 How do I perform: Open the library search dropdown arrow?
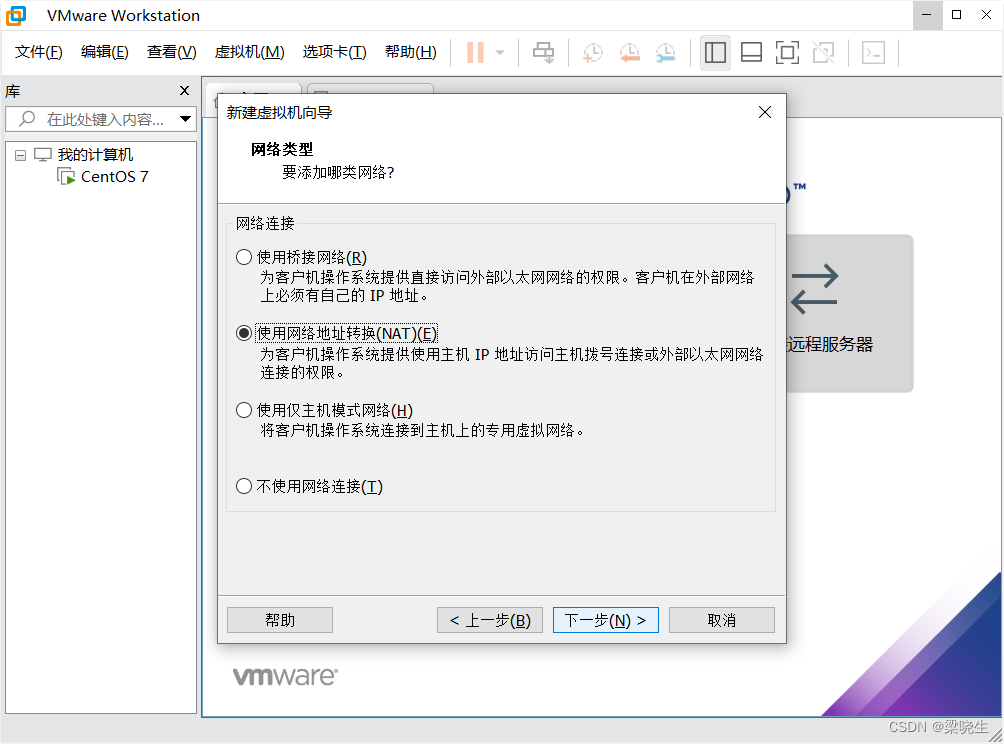[x=185, y=119]
